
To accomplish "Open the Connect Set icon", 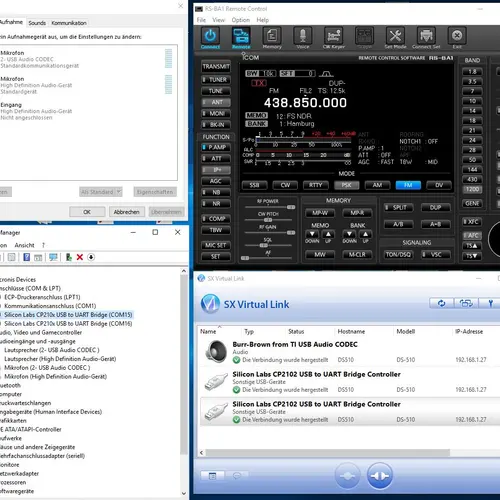I will tap(426, 36).
